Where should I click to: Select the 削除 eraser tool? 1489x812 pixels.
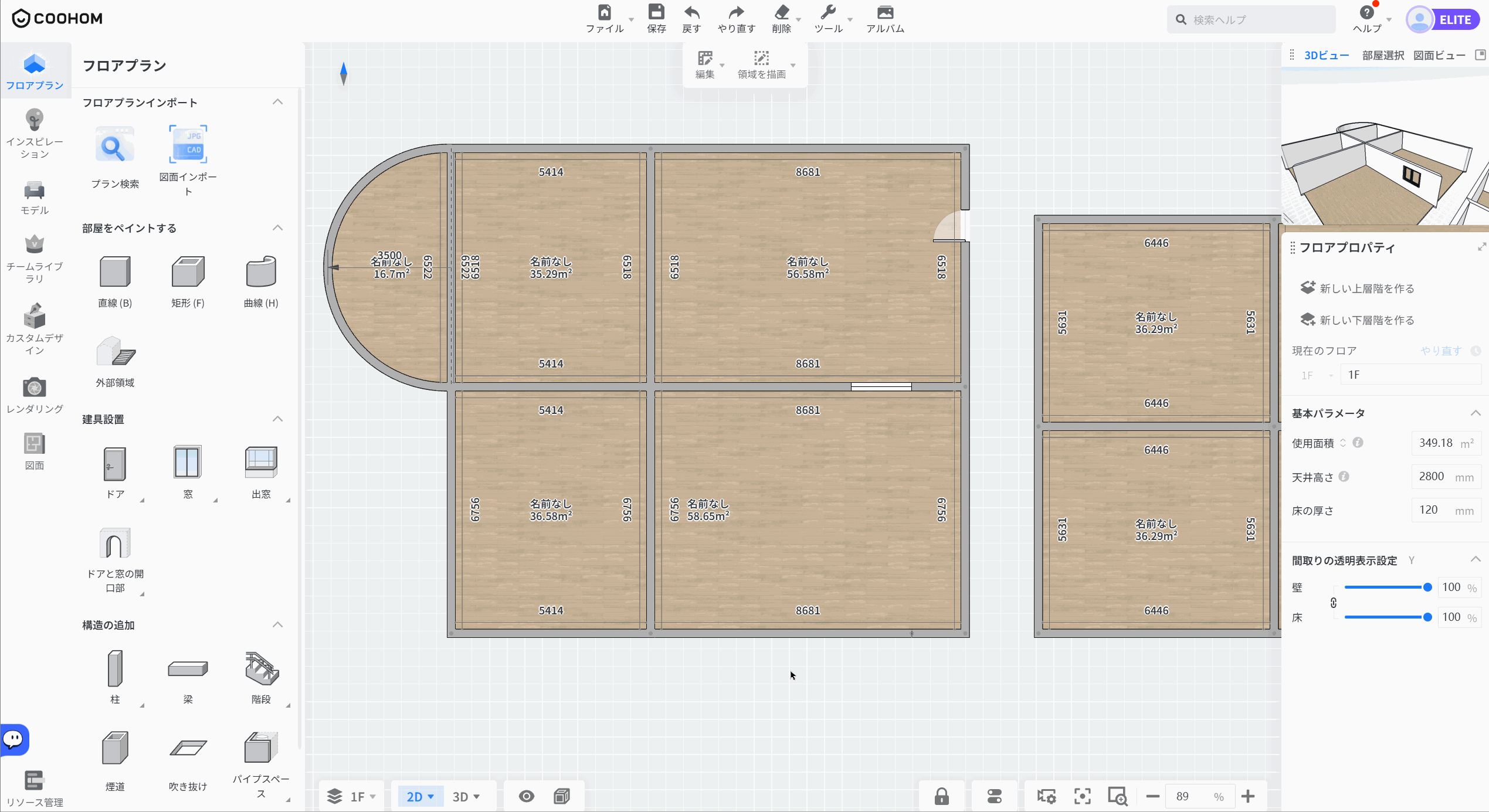pyautogui.click(x=782, y=12)
